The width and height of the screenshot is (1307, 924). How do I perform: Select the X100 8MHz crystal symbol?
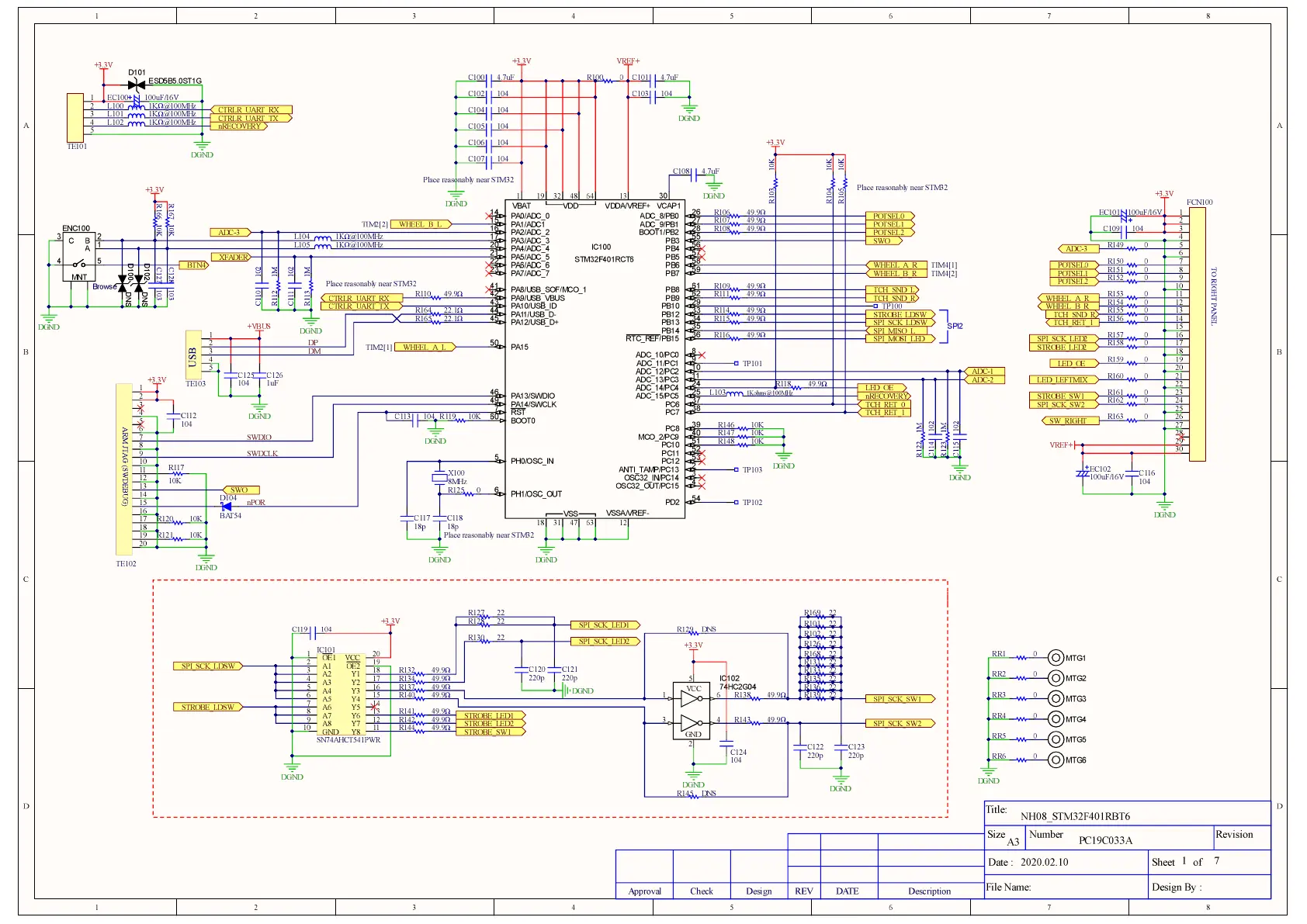coord(439,478)
